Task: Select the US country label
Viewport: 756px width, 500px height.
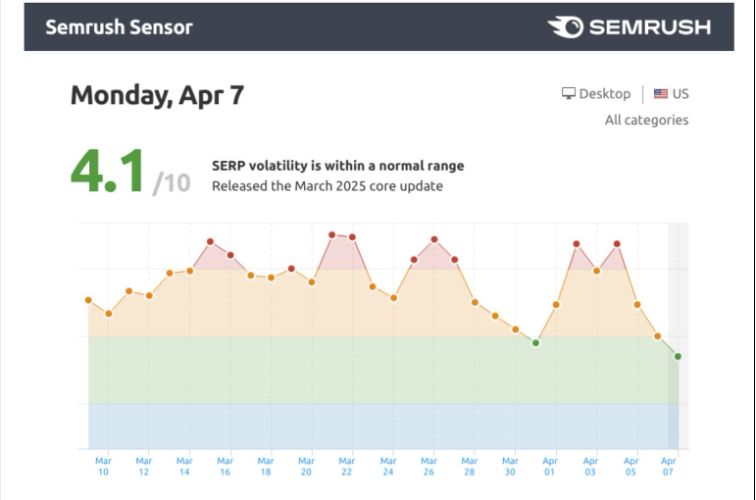Action: (x=680, y=94)
